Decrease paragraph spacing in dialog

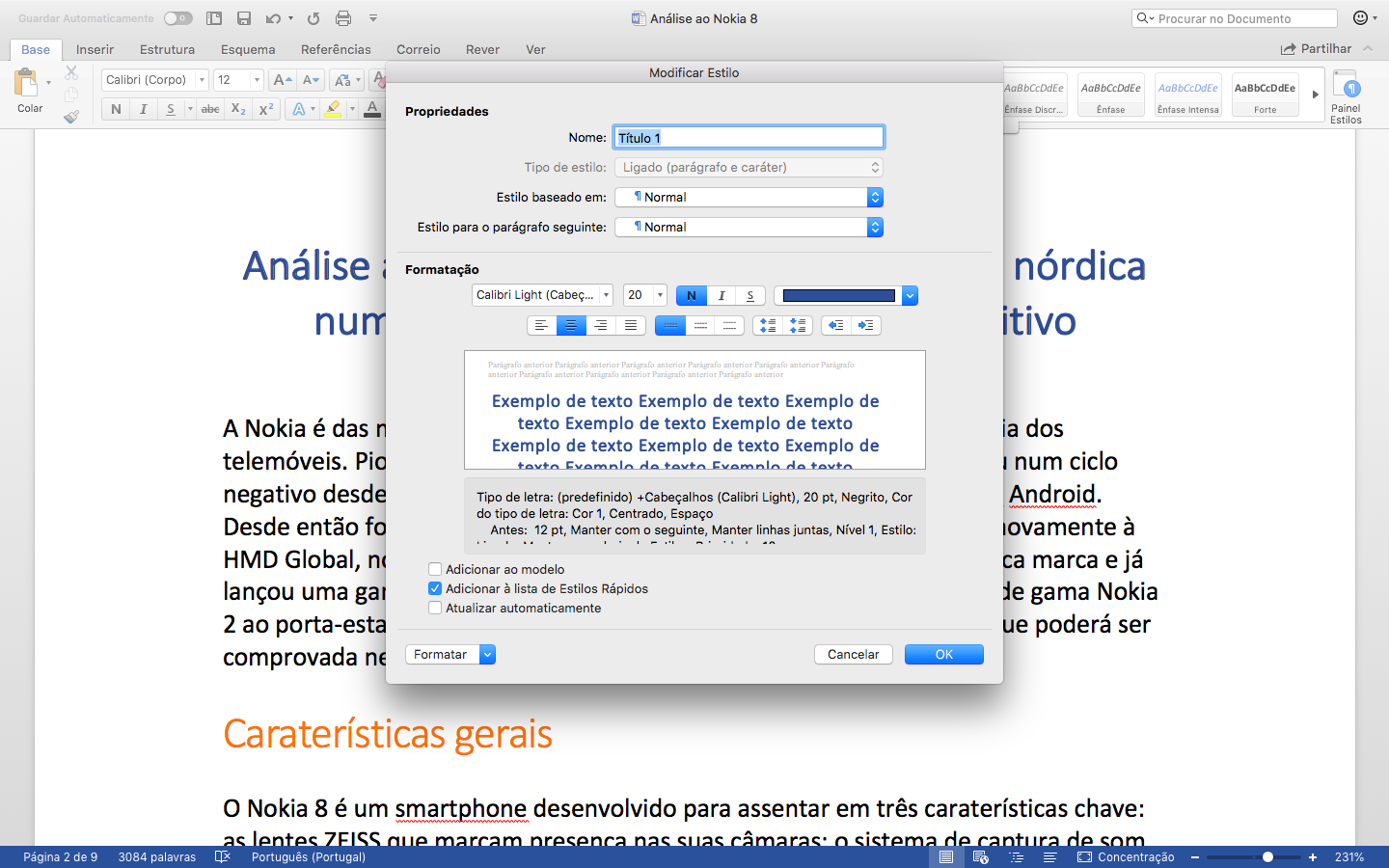pyautogui.click(x=798, y=325)
